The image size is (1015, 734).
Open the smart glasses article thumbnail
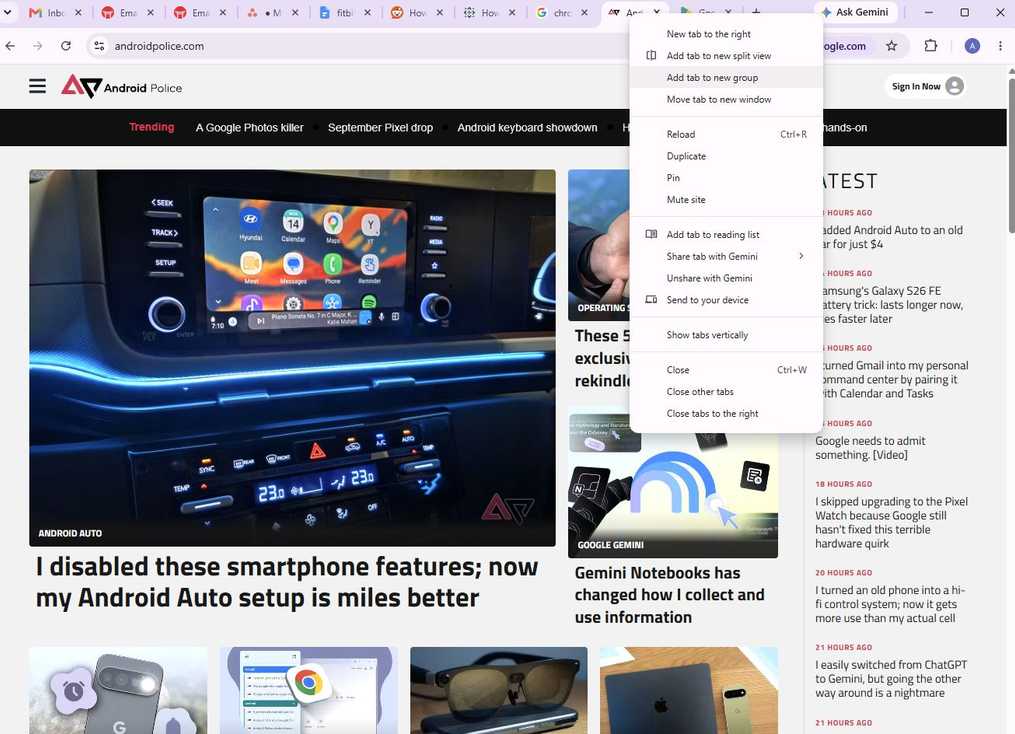point(498,690)
